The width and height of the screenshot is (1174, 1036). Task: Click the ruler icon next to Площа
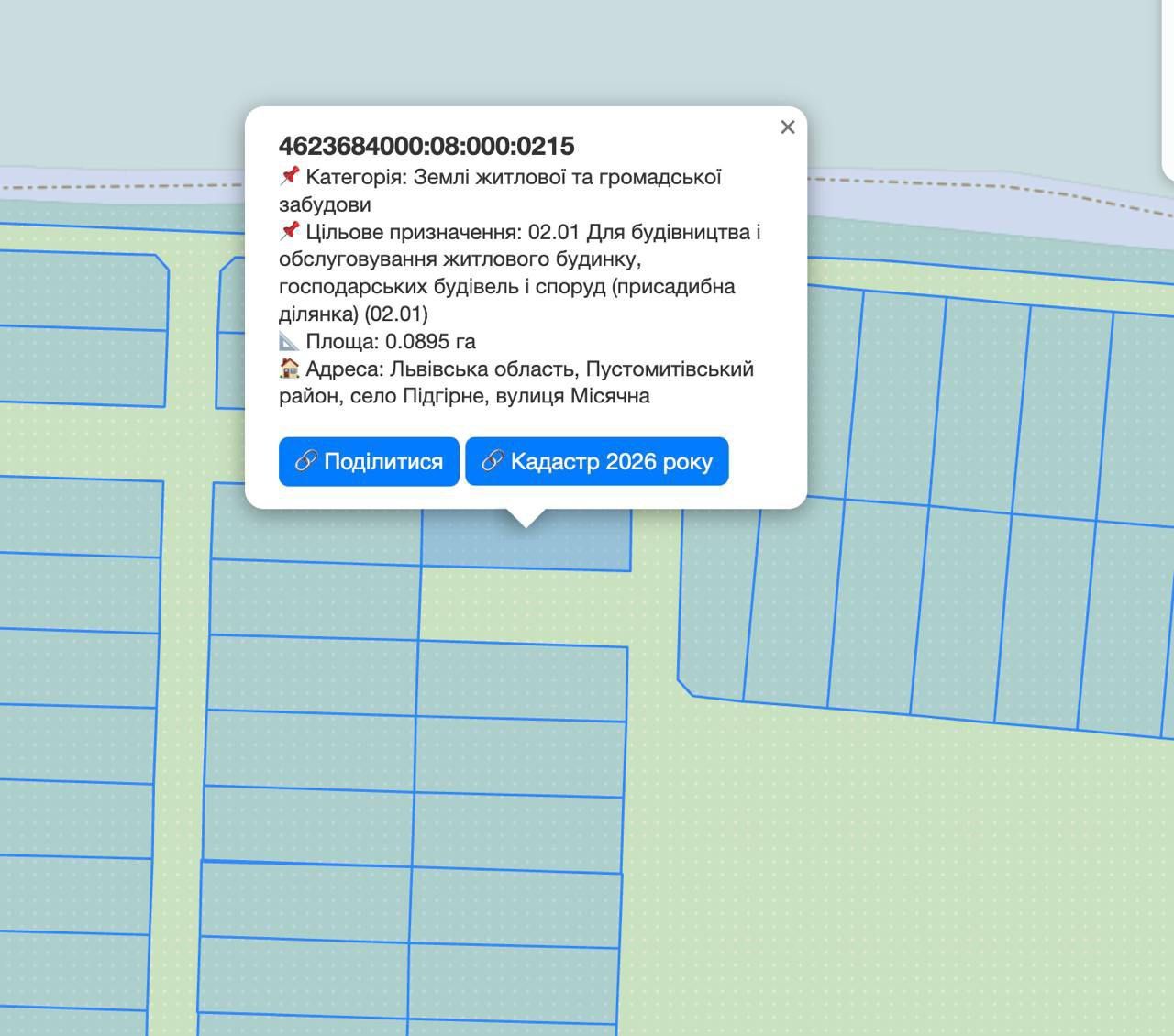pos(290,341)
